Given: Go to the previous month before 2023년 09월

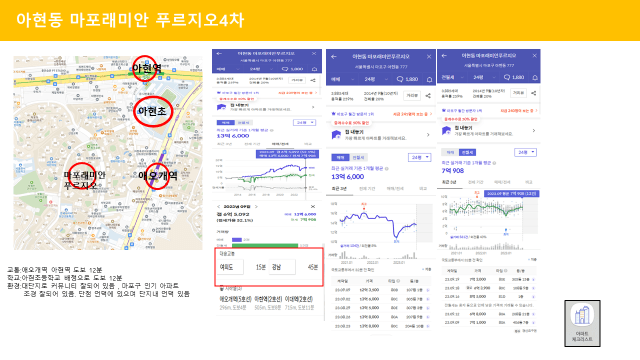Looking at the screenshot, I should click(x=218, y=207).
